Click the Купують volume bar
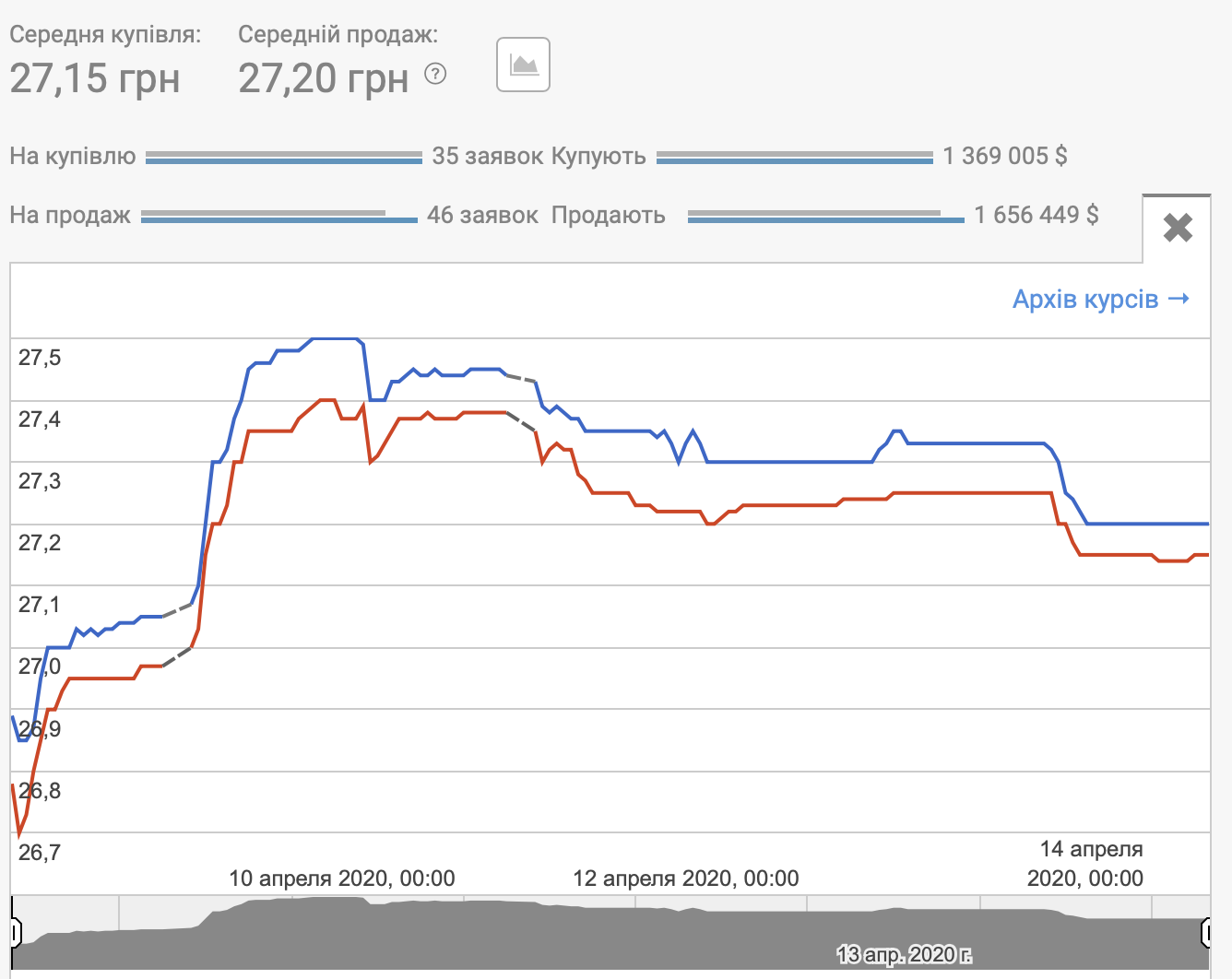 [795, 157]
